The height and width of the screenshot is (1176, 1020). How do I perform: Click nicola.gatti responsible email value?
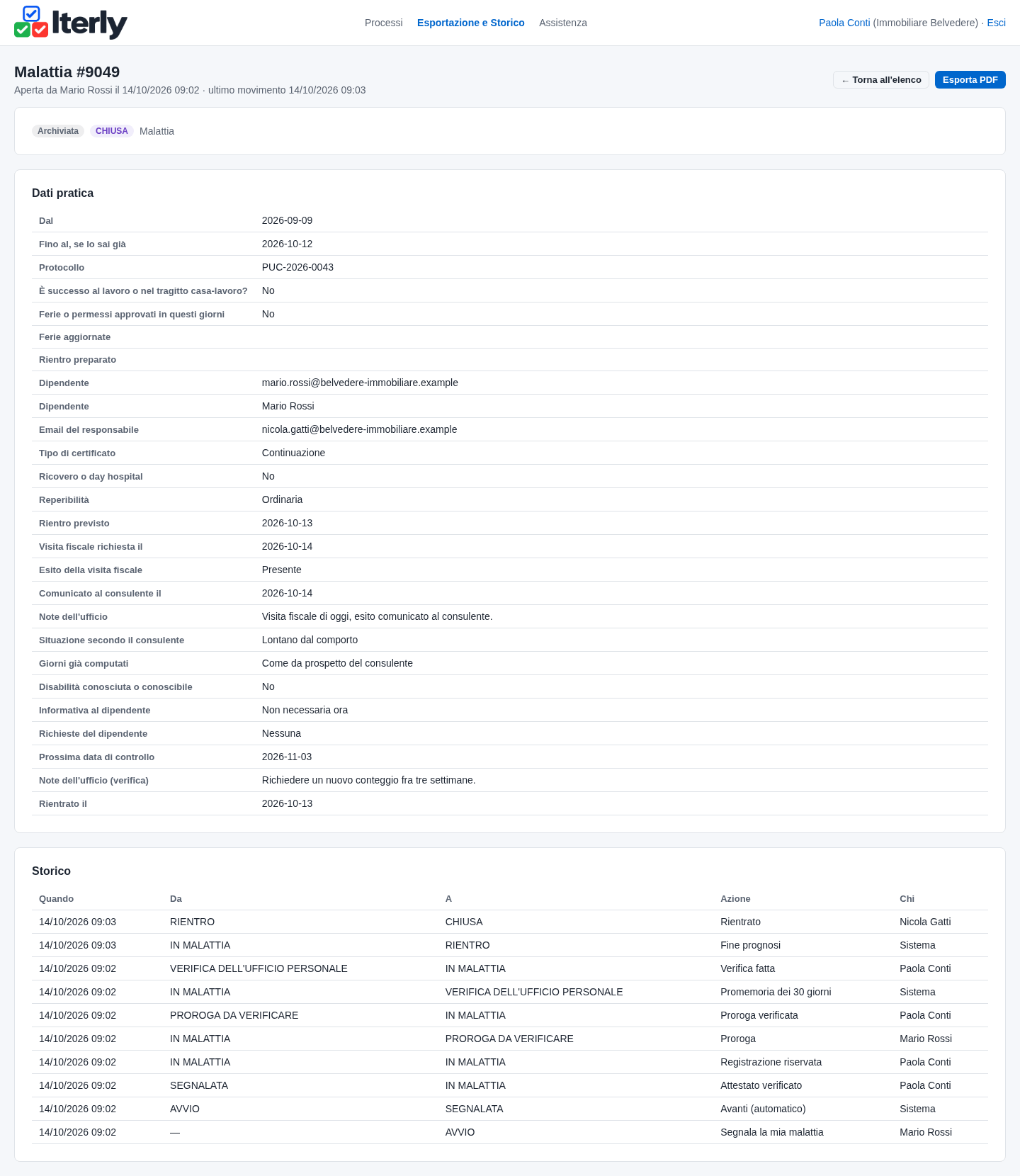tap(359, 429)
